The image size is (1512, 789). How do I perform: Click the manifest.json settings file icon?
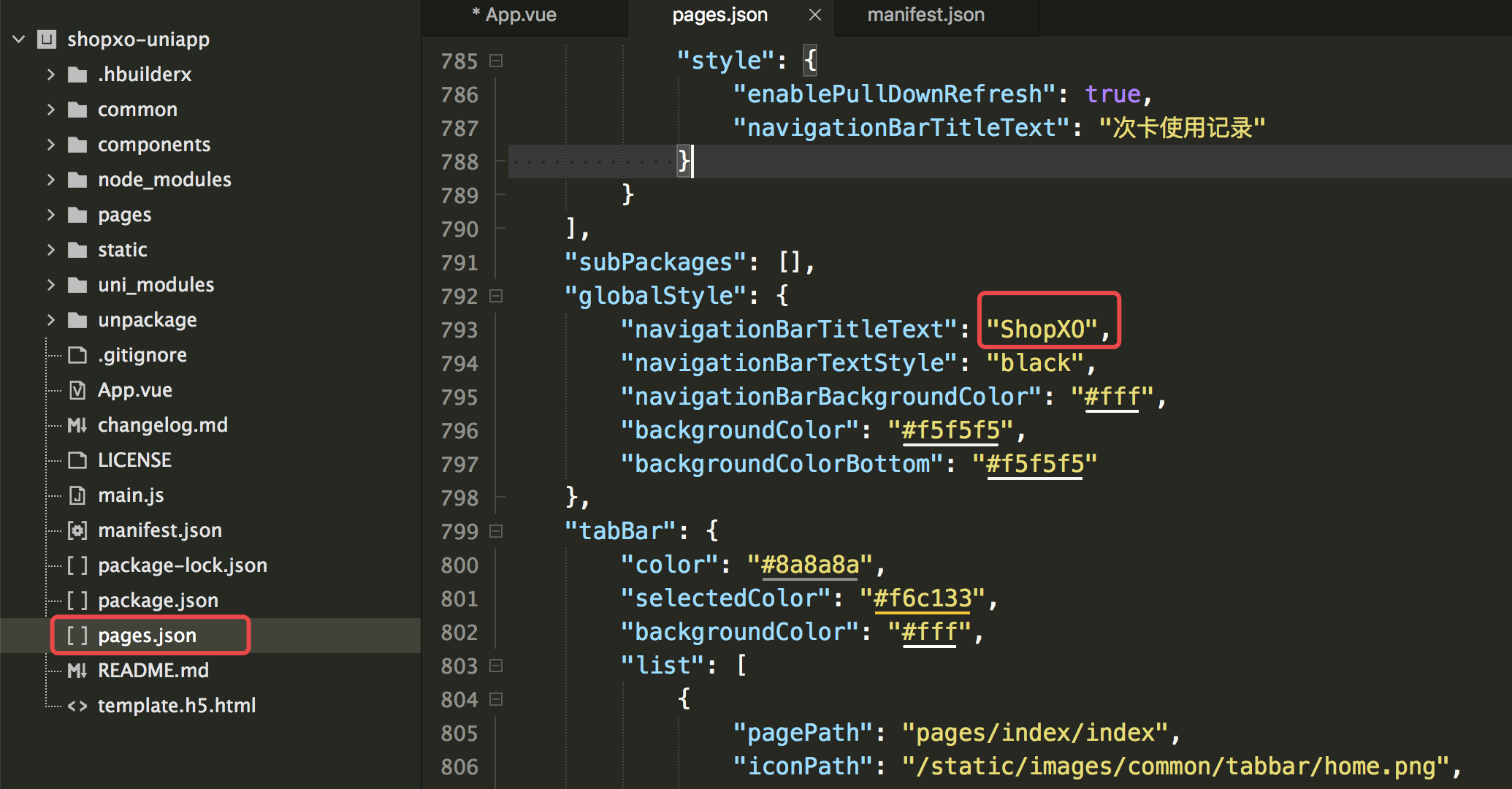pyautogui.click(x=77, y=530)
